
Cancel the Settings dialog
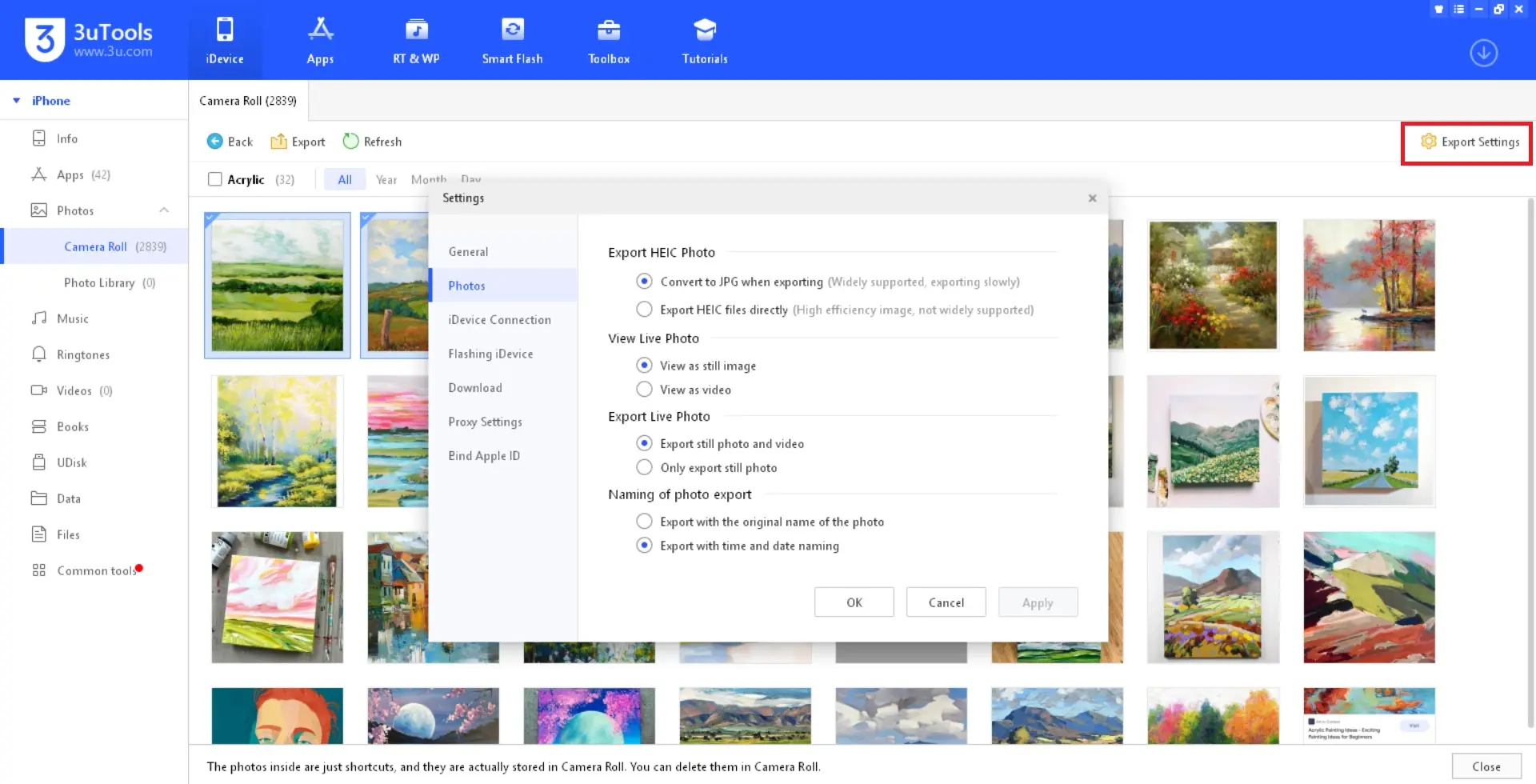point(946,602)
